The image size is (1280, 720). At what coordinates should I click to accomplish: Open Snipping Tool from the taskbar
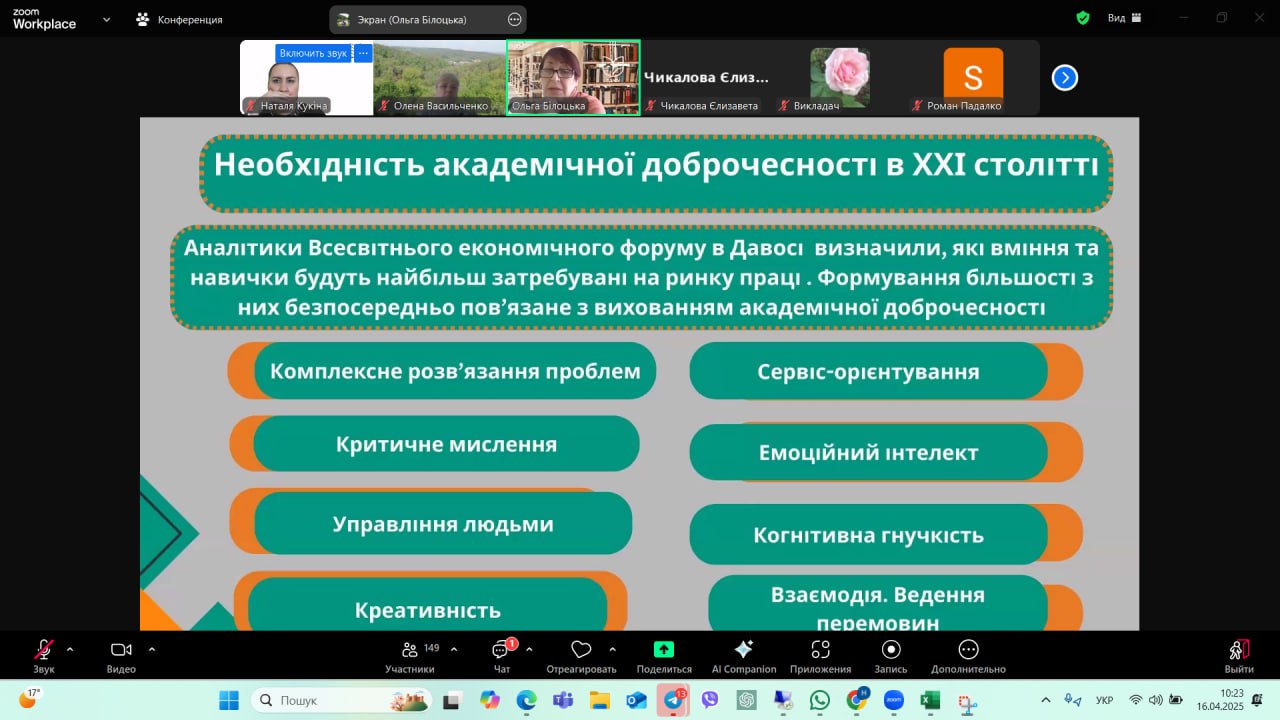point(967,700)
